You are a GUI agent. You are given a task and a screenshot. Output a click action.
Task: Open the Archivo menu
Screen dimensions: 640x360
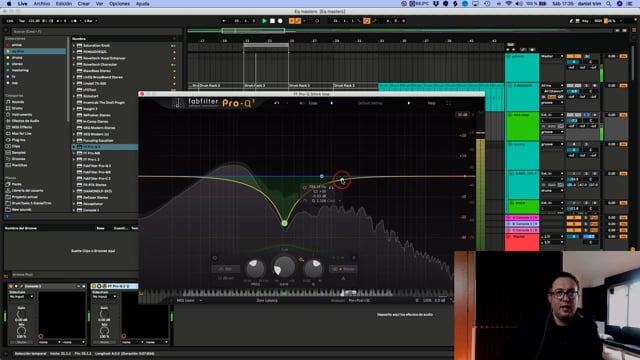(42, 4)
